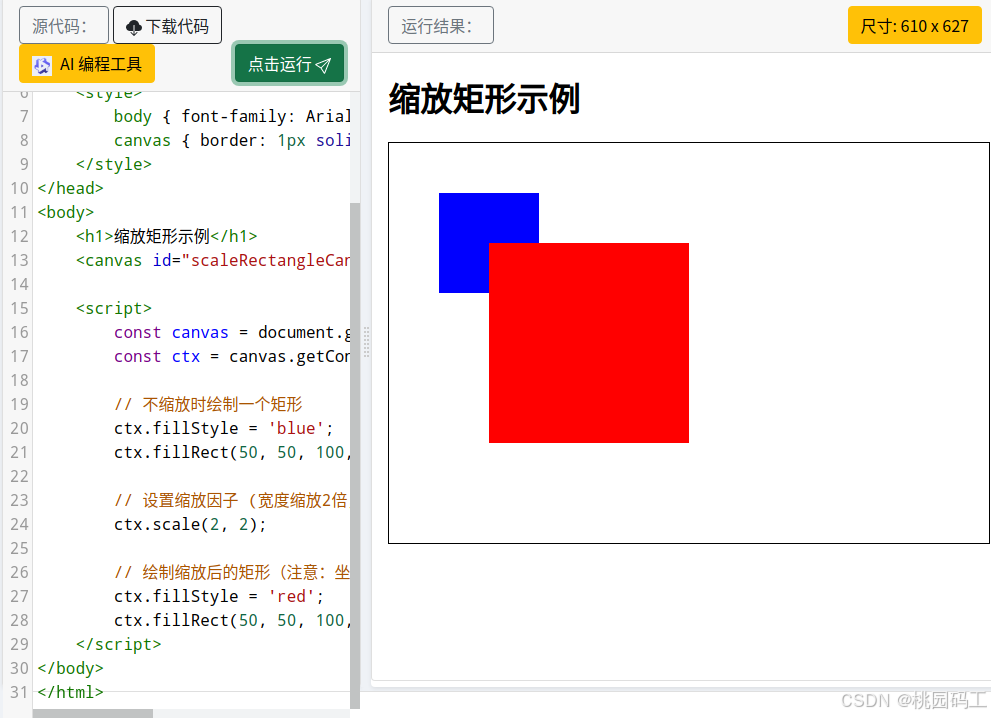Click the comment 绘制缩放后的矩形 on line 26
The image size is (991, 718).
click(x=231, y=572)
